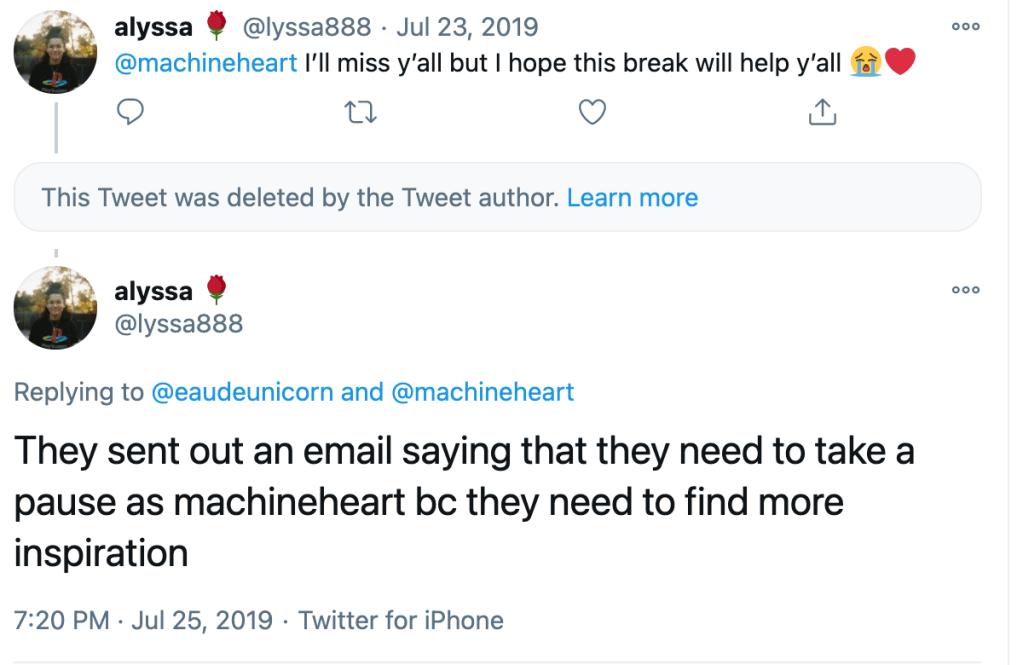Click the alyssa display name on main tweet
Viewport: 1023px width, 665px height.
(x=153, y=292)
